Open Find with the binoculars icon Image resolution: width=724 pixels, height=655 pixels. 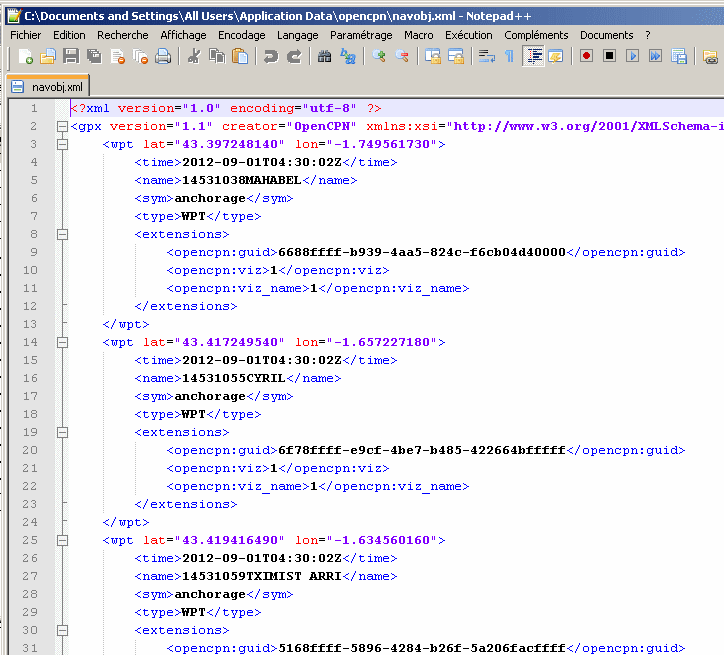click(325, 57)
